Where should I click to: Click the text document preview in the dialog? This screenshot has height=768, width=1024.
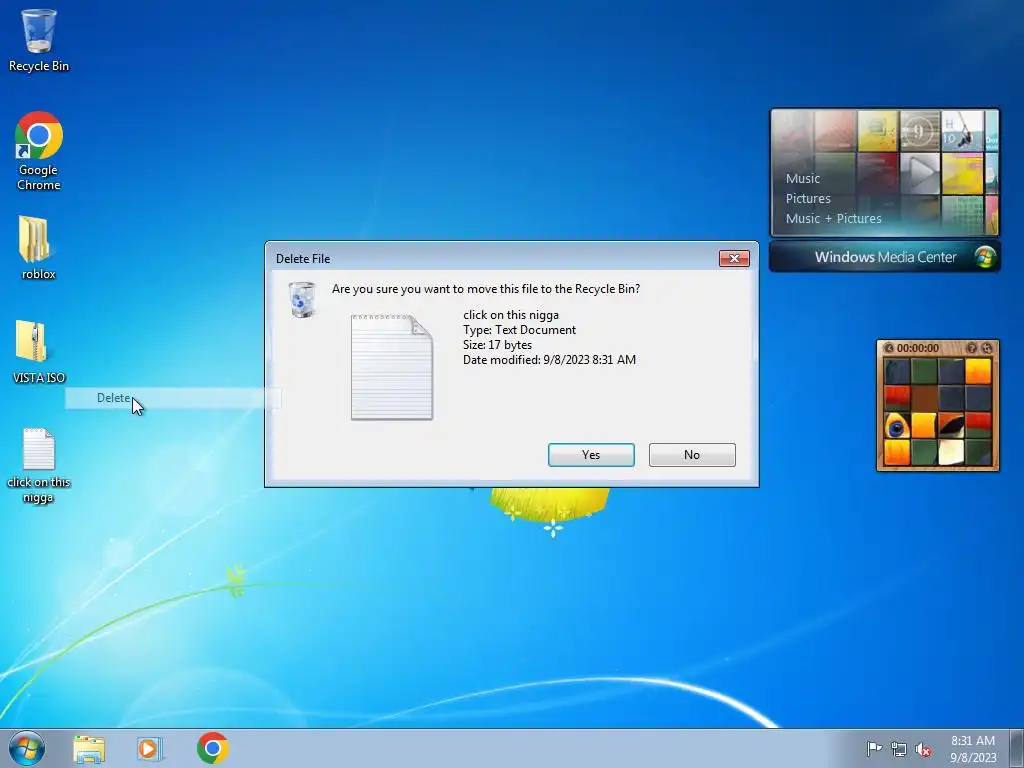392,367
